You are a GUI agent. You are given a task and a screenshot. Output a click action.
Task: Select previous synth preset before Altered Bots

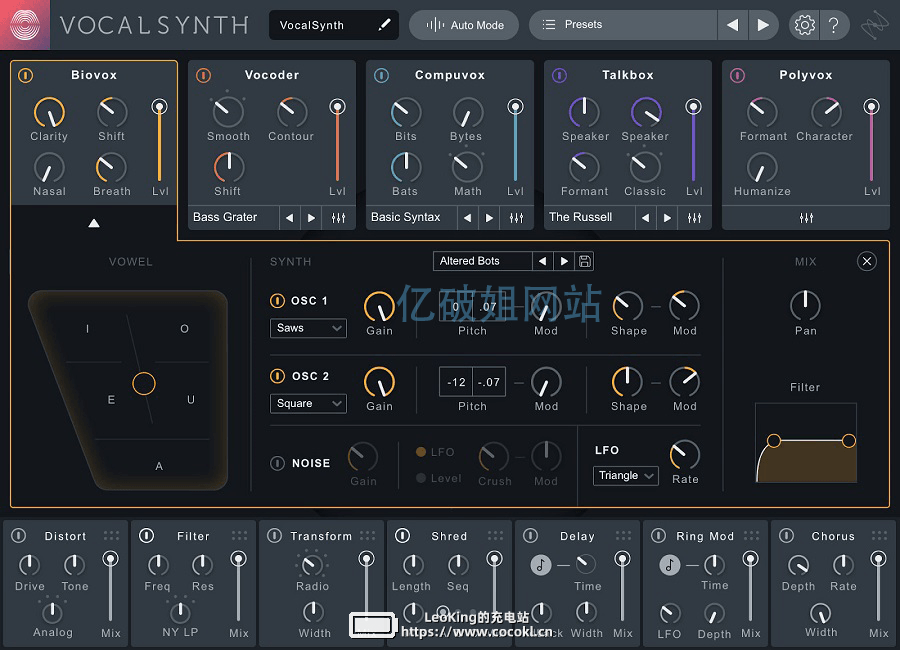542,261
